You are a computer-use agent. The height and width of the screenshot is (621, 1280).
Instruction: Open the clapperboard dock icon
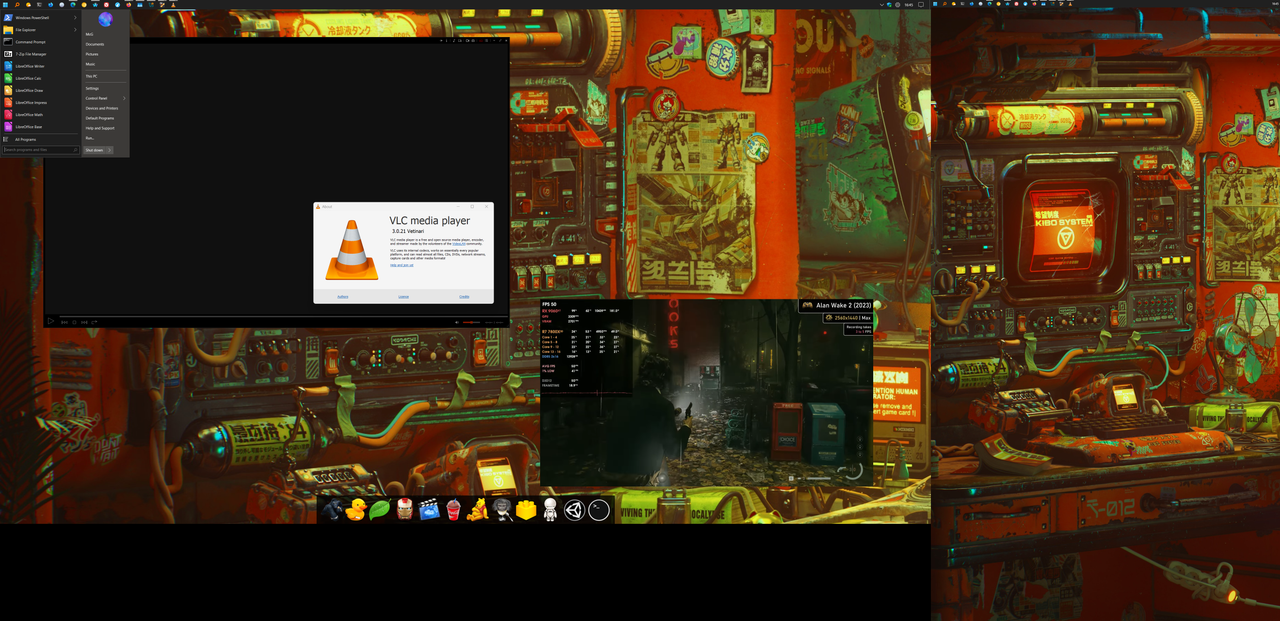429,510
